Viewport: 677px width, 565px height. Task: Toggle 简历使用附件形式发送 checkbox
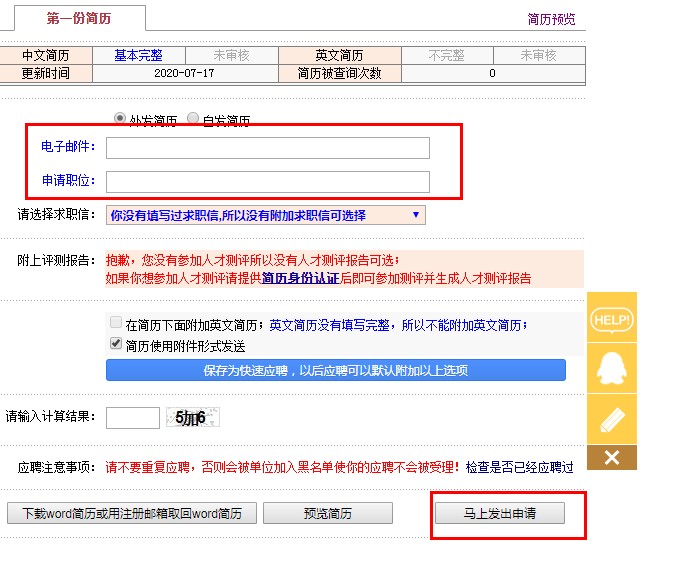point(116,344)
